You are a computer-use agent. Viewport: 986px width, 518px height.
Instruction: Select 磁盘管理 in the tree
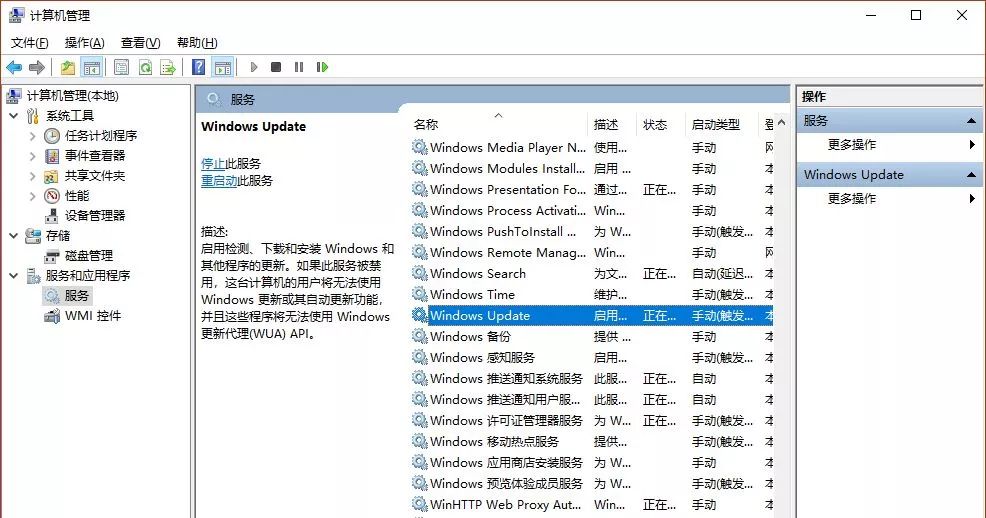click(x=89, y=255)
